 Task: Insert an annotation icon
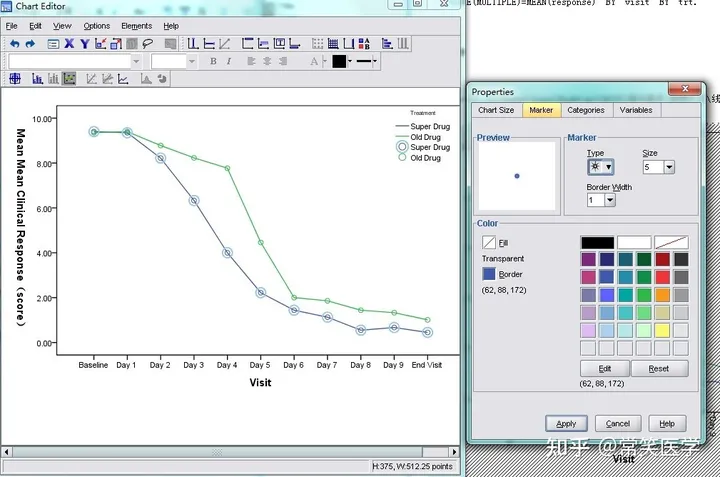tap(263, 44)
